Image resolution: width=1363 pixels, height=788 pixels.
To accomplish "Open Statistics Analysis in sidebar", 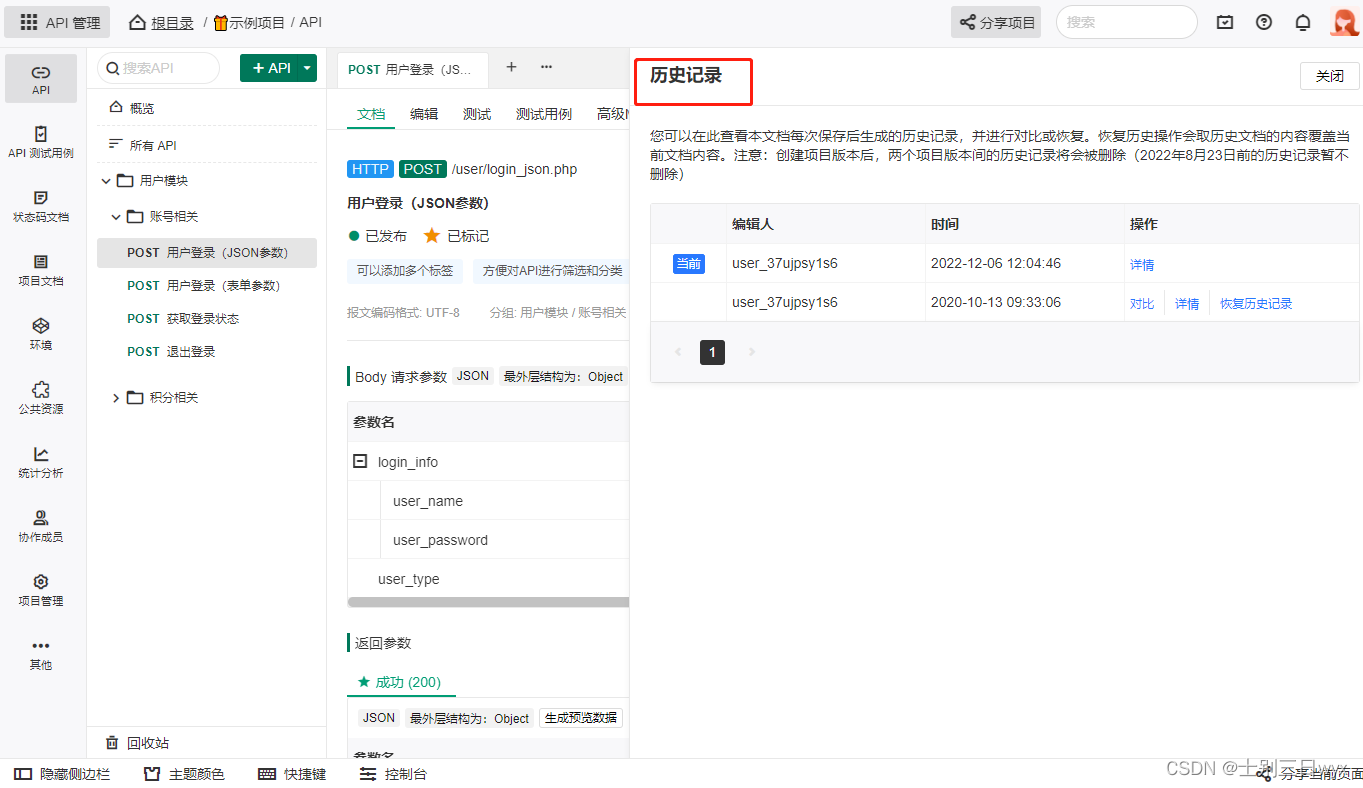I will pos(40,462).
